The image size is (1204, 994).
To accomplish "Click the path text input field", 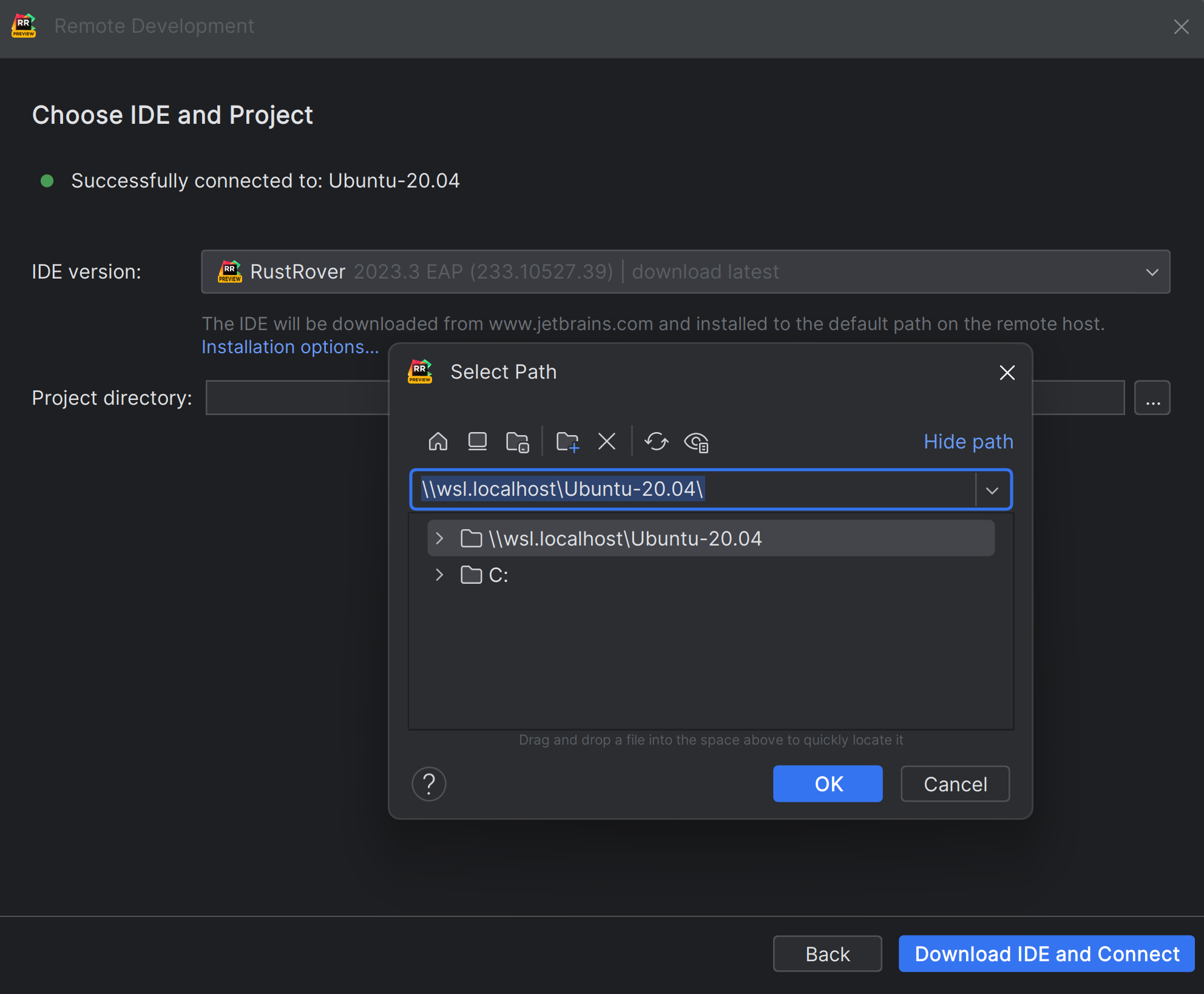I will coord(692,489).
